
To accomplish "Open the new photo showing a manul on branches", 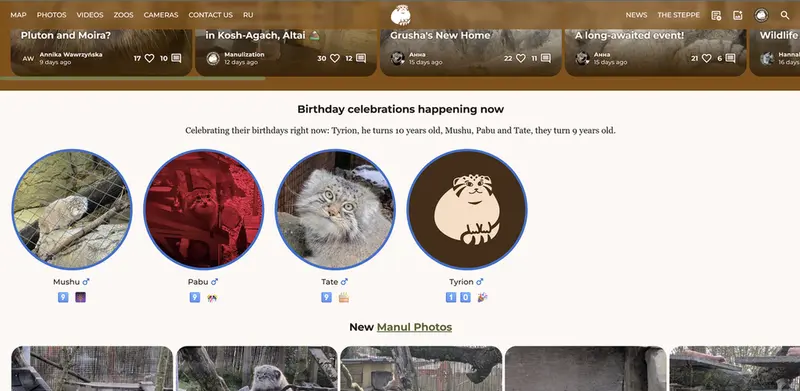I will pos(257,369).
